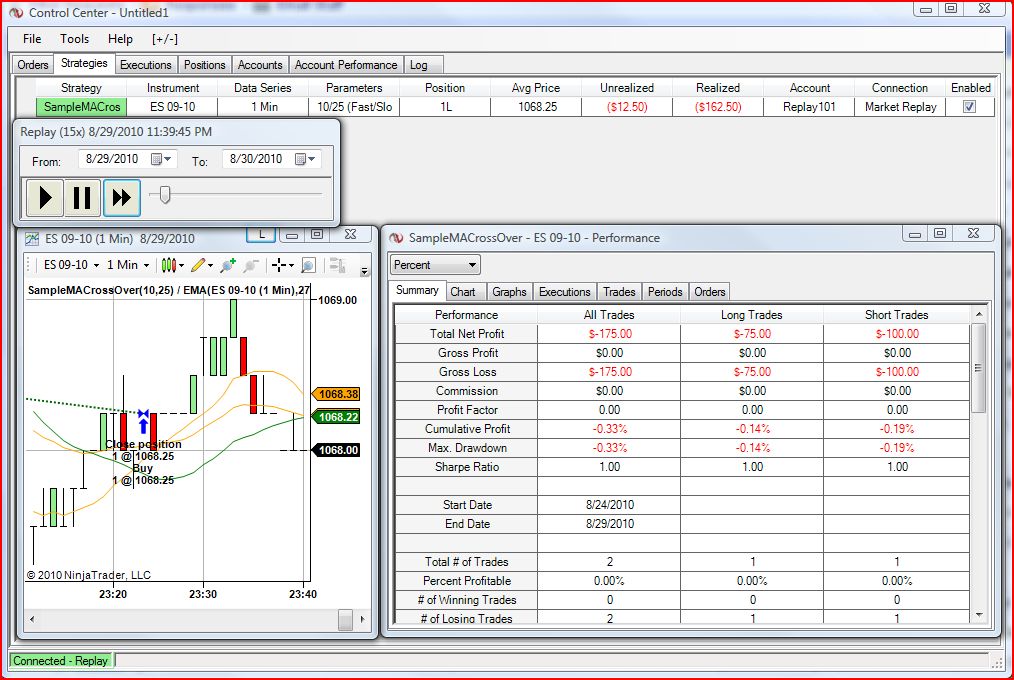The width and height of the screenshot is (1014, 680).
Task: Click the fast forward replay button
Action: click(122, 197)
